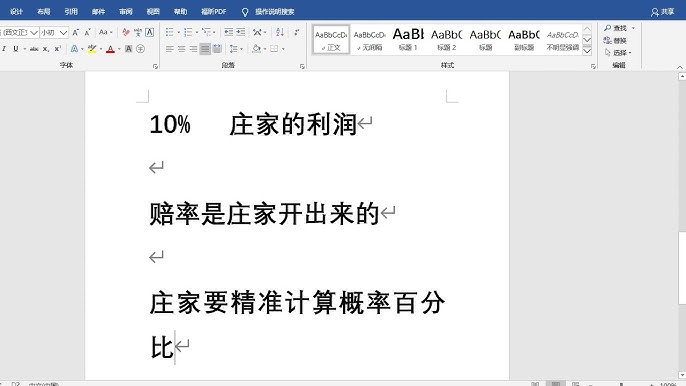This screenshot has width=686, height=386.
Task: Click the 查找 find button
Action: point(616,28)
